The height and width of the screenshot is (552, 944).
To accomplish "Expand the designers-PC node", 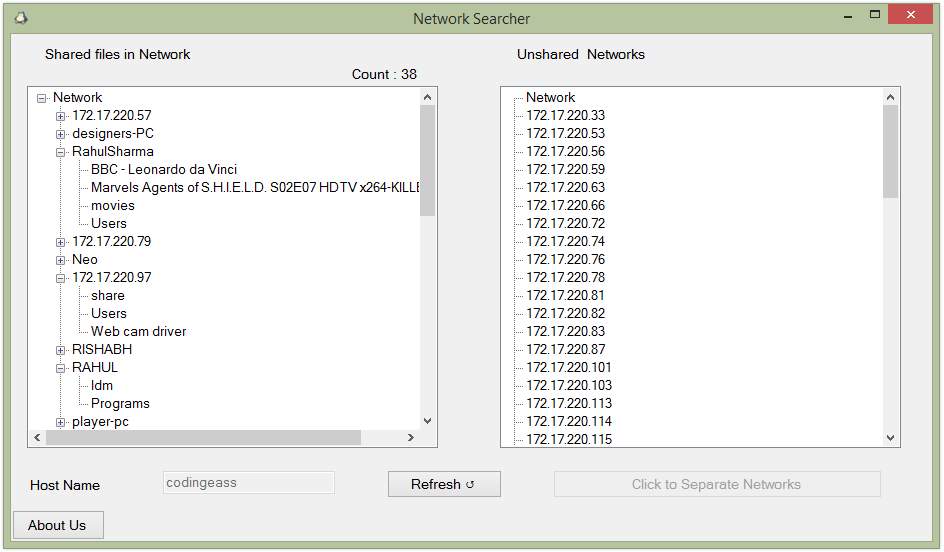I will pyautogui.click(x=60, y=134).
